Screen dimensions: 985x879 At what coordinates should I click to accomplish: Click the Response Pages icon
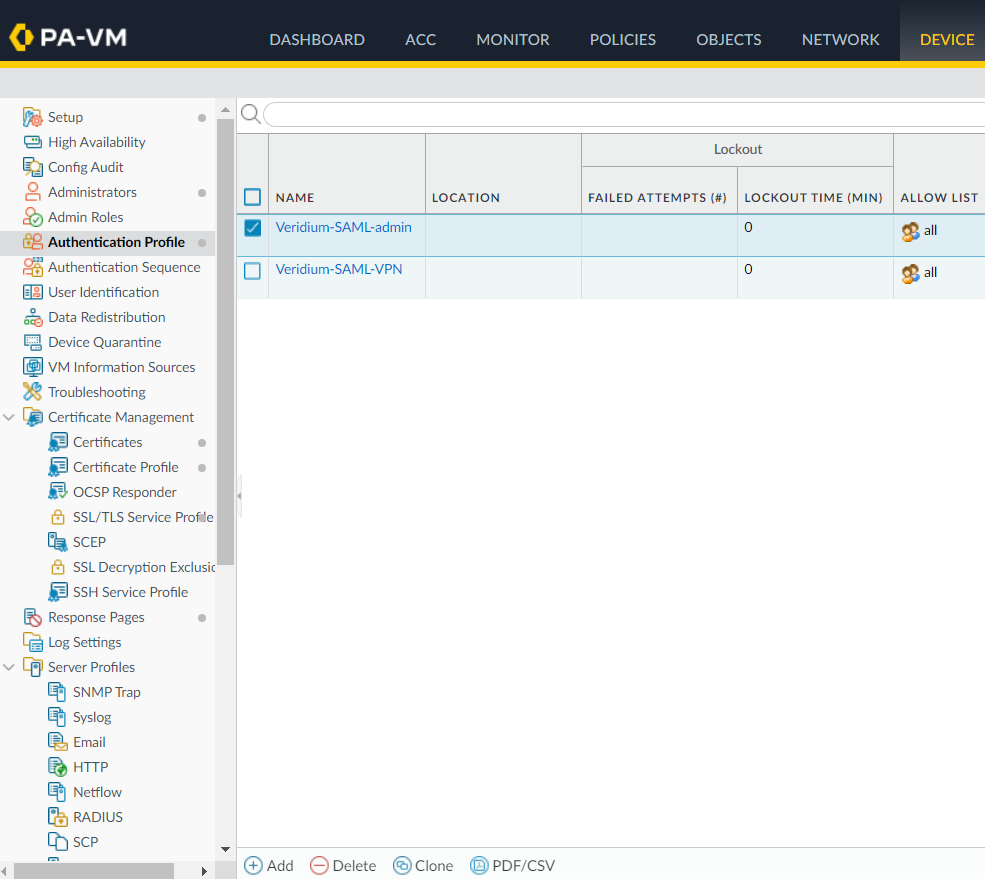pos(32,618)
